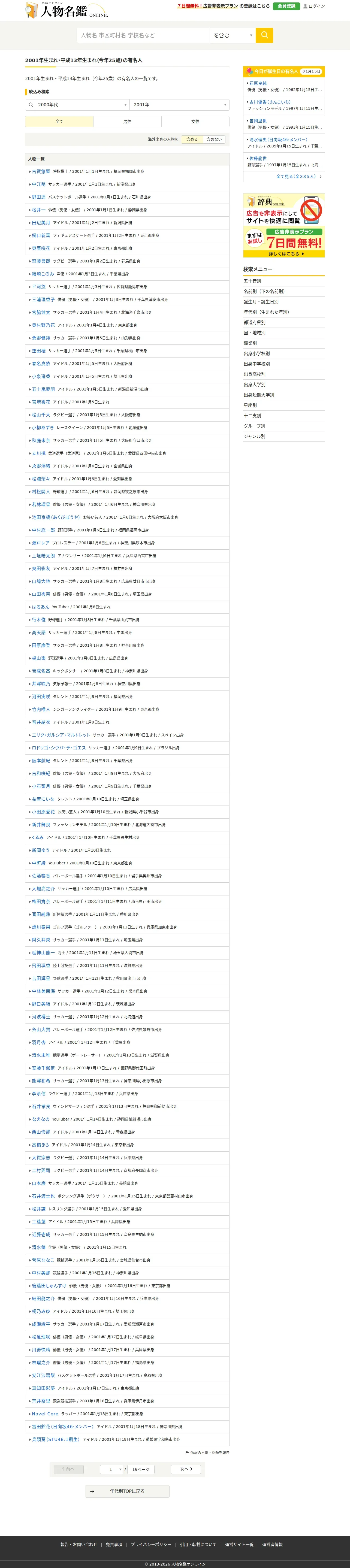Open the 2000年代 decade dropdown
Image resolution: width=350 pixels, height=1568 pixels.
pyautogui.click(x=77, y=105)
